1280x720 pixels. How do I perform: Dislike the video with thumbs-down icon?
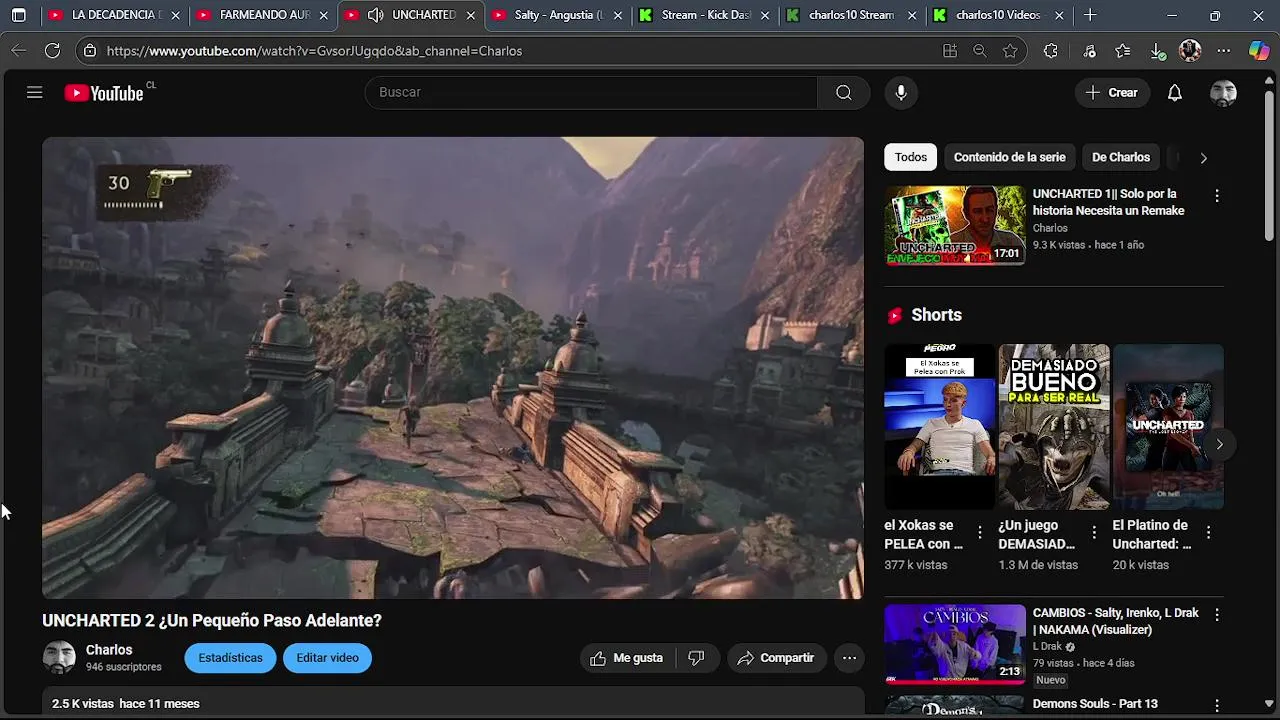click(x=696, y=658)
